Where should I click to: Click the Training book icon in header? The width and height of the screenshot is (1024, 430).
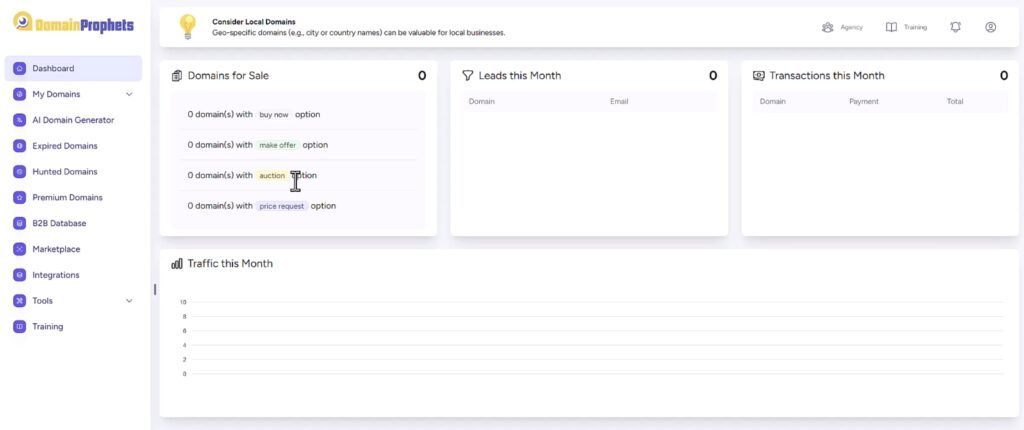891,27
